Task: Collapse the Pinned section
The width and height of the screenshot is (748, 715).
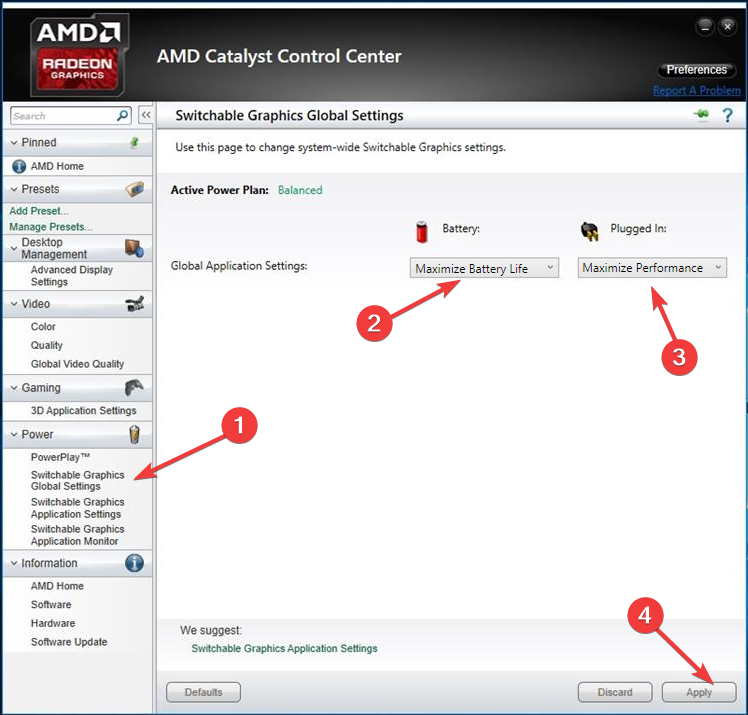Action: point(14,143)
